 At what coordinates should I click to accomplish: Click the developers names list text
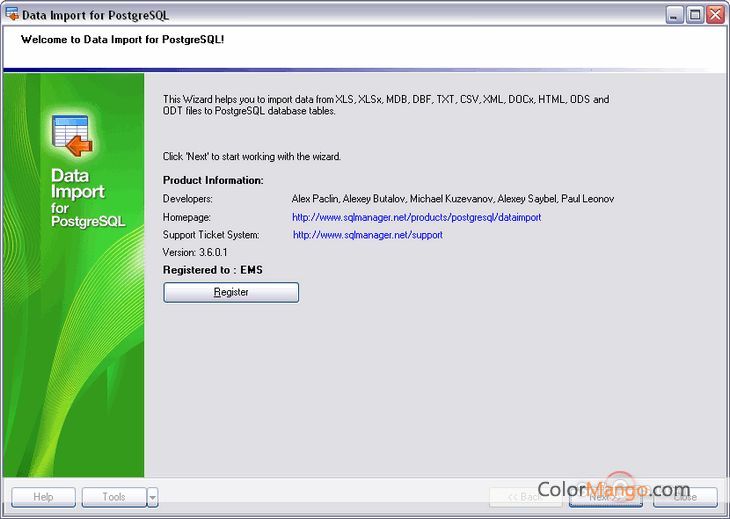[453, 199]
